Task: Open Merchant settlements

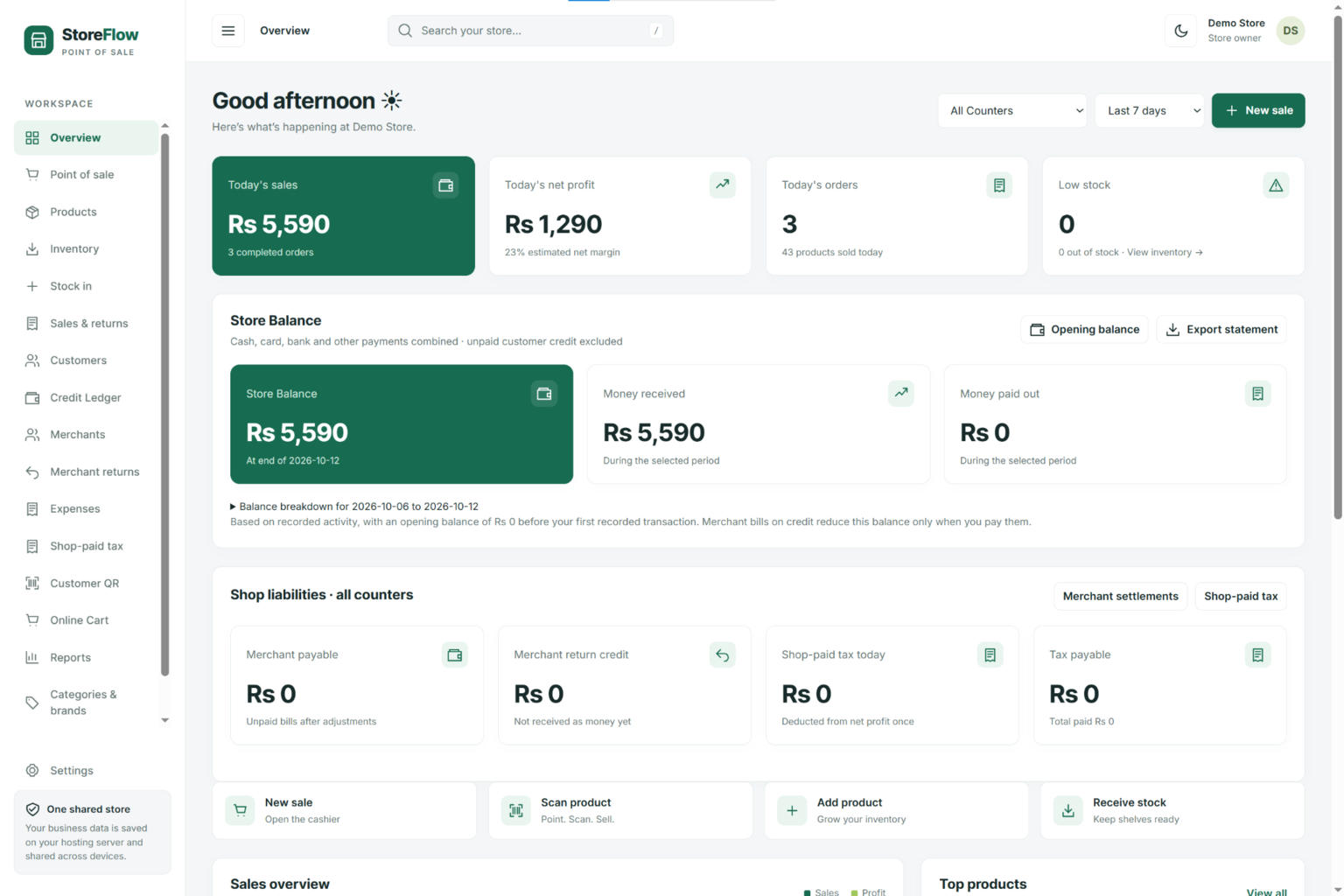Action: tap(1120, 597)
